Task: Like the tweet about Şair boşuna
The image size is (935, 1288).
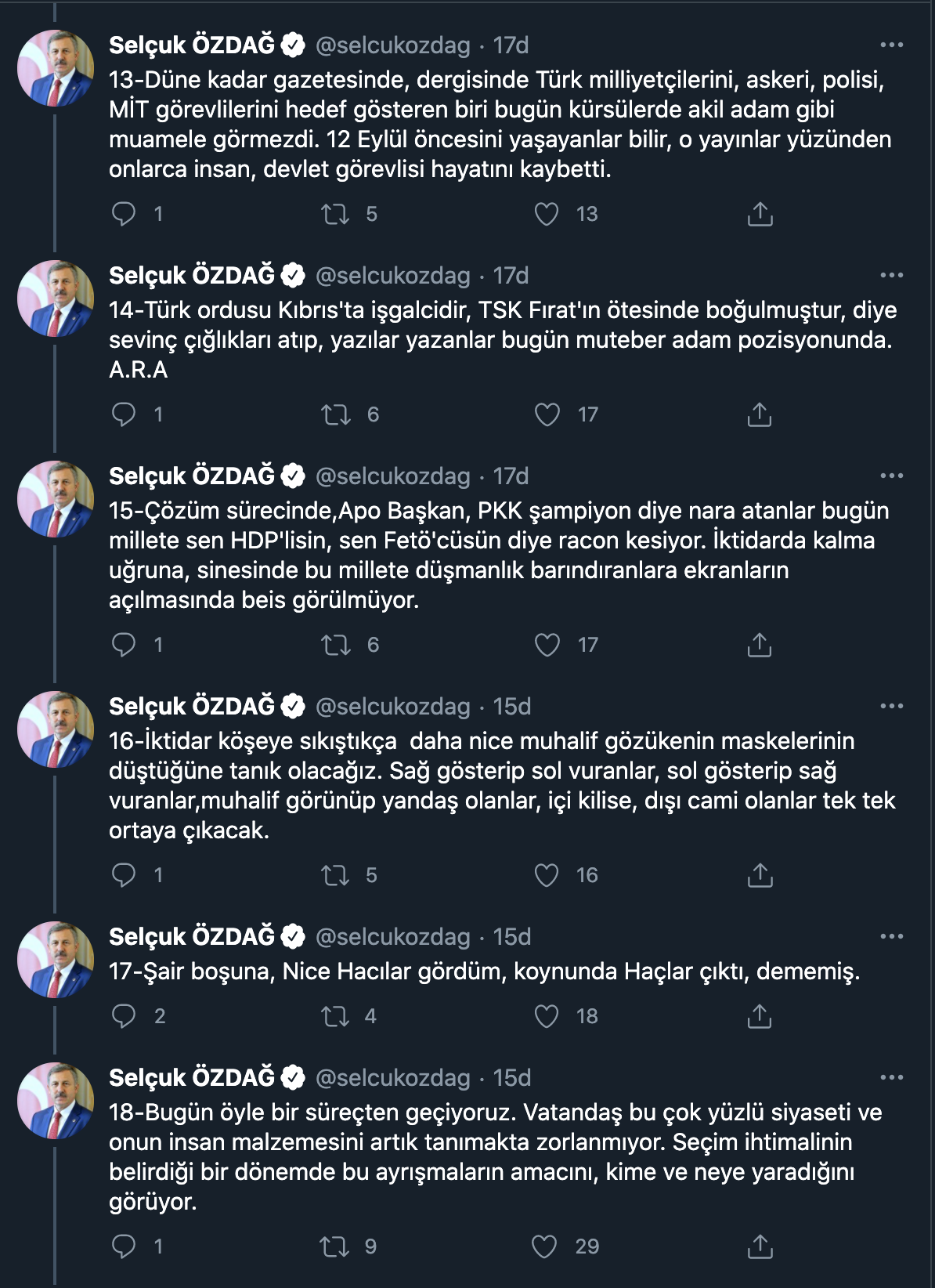Action: 548,1016
